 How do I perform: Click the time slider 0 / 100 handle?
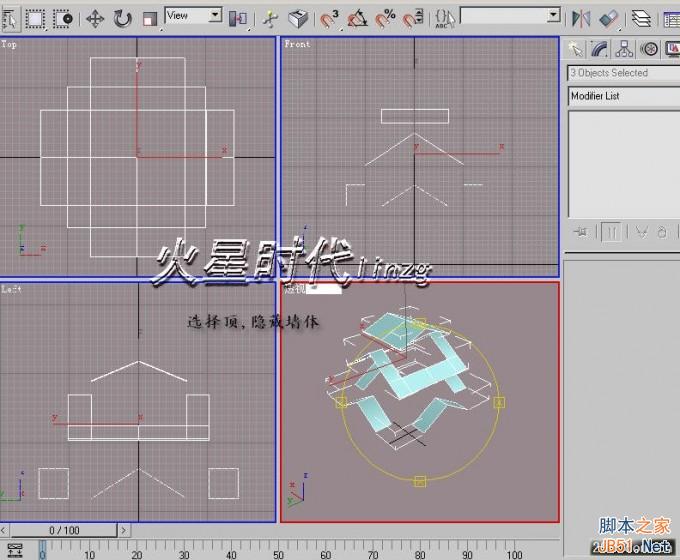64,530
